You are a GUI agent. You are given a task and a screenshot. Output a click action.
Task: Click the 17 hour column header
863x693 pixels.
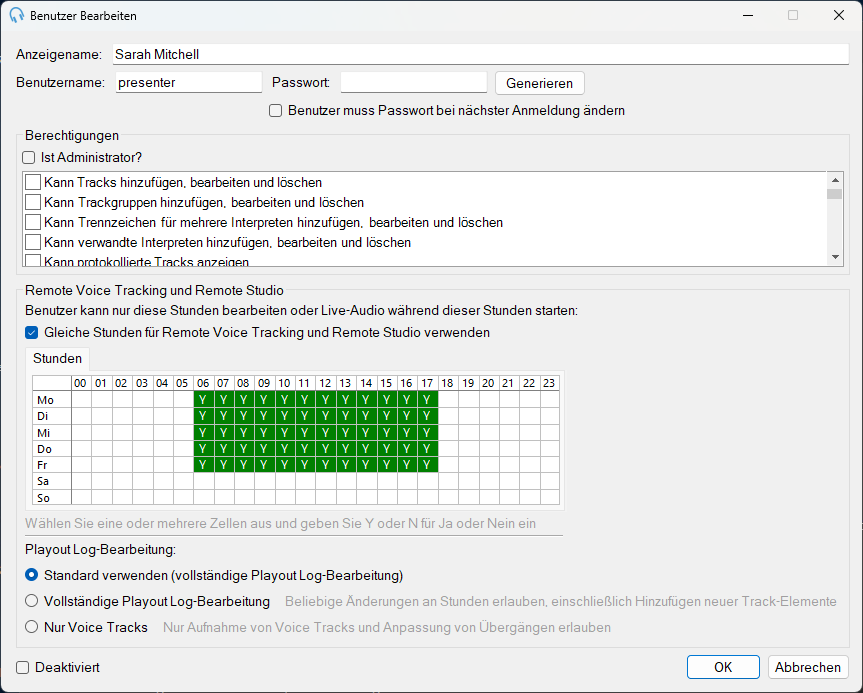(427, 383)
